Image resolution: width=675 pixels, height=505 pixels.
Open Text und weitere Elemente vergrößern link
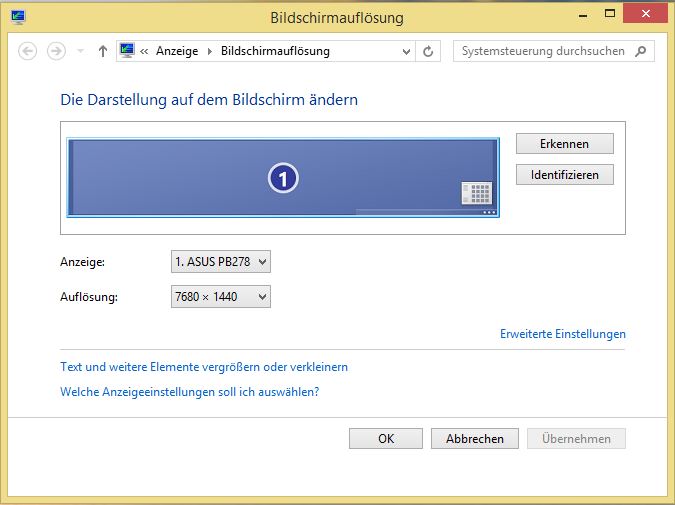click(204, 367)
